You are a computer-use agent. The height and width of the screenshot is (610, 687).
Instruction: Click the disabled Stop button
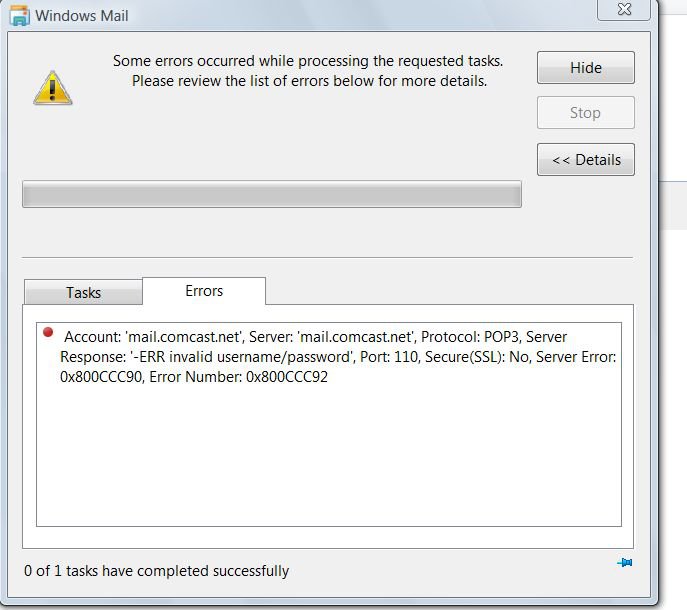pyautogui.click(x=585, y=113)
